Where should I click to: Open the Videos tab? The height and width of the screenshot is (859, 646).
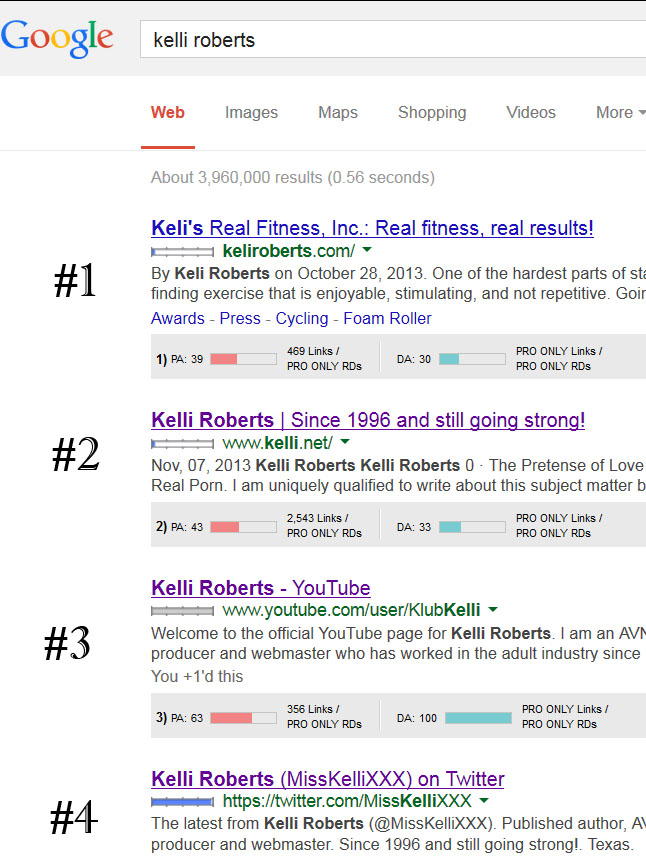pos(531,112)
